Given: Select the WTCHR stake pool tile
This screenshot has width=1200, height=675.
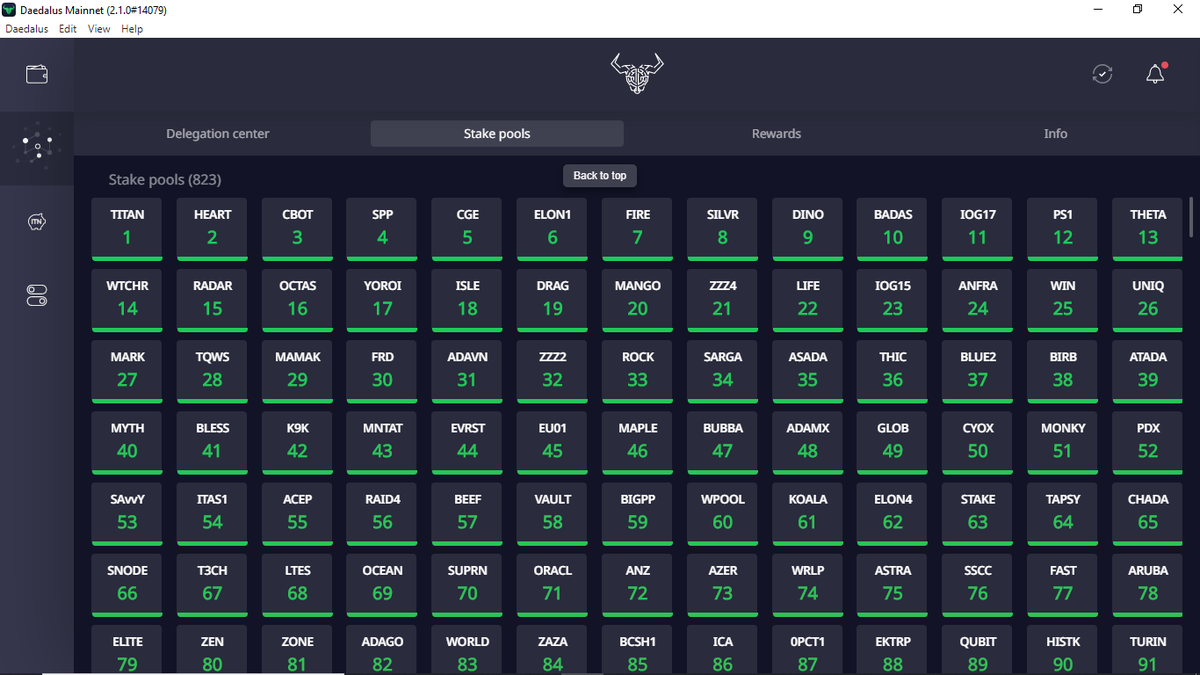Looking at the screenshot, I should (x=127, y=301).
